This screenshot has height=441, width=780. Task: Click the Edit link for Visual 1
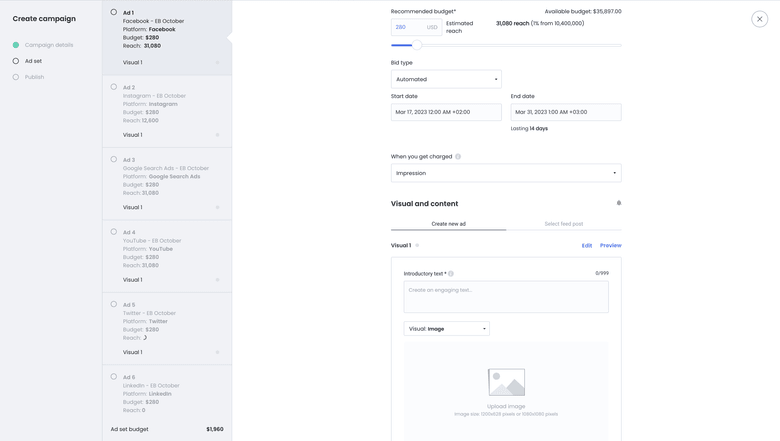coord(587,245)
